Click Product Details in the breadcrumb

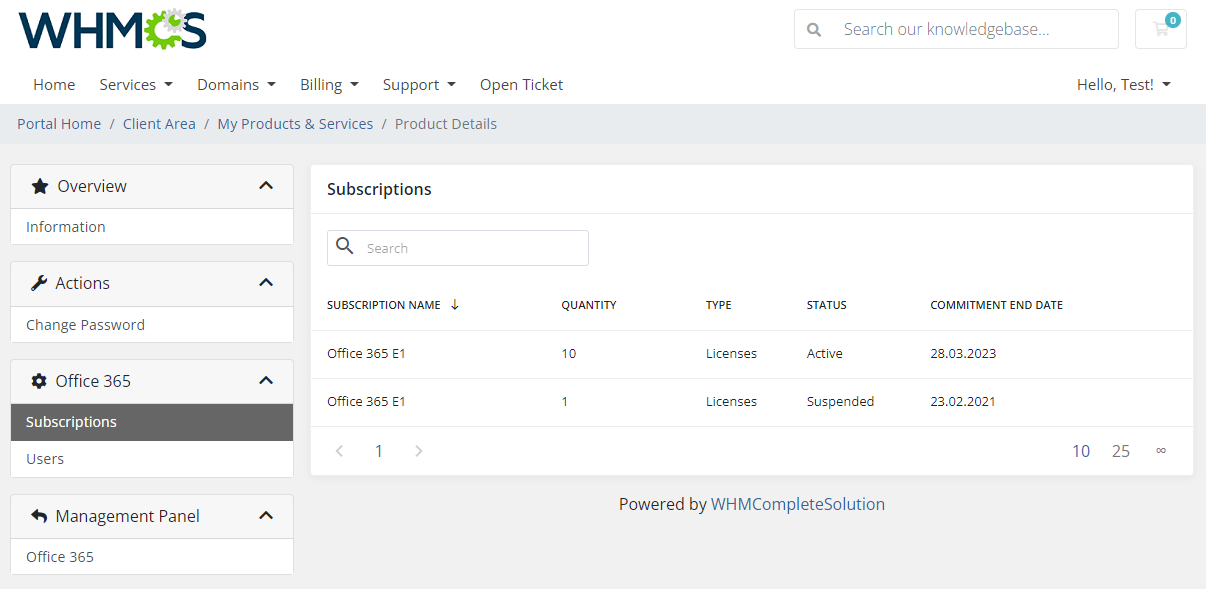coord(446,124)
